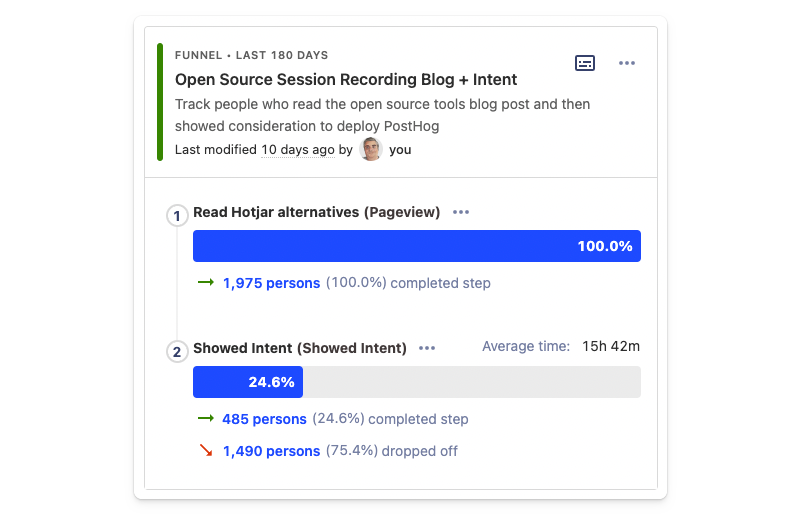Click the 24.6% blue funnel bar

coord(247,382)
